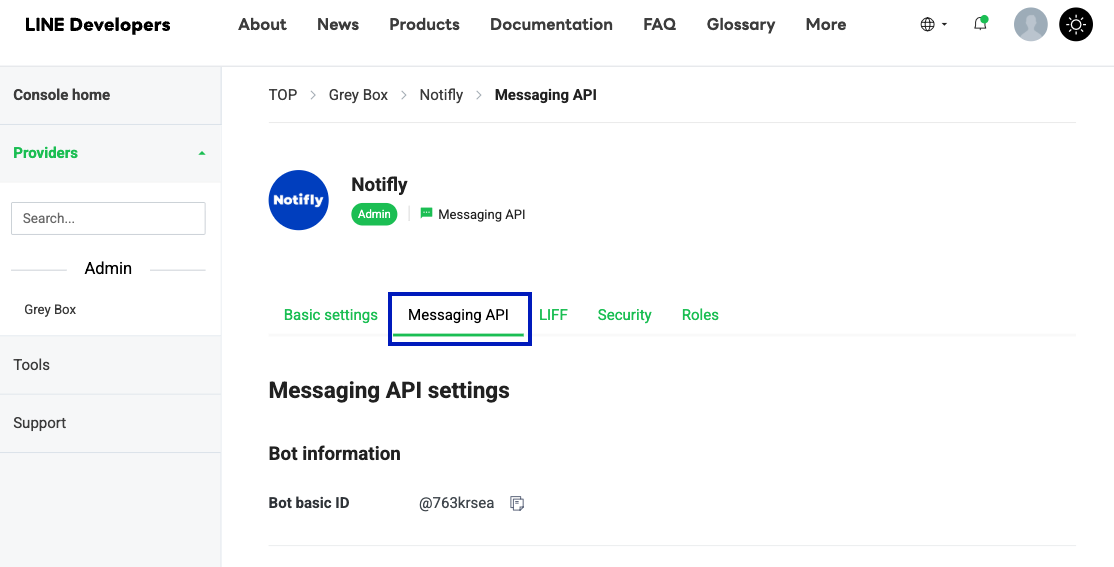Click the Messaging API chat icon
The image size is (1114, 567).
(426, 213)
